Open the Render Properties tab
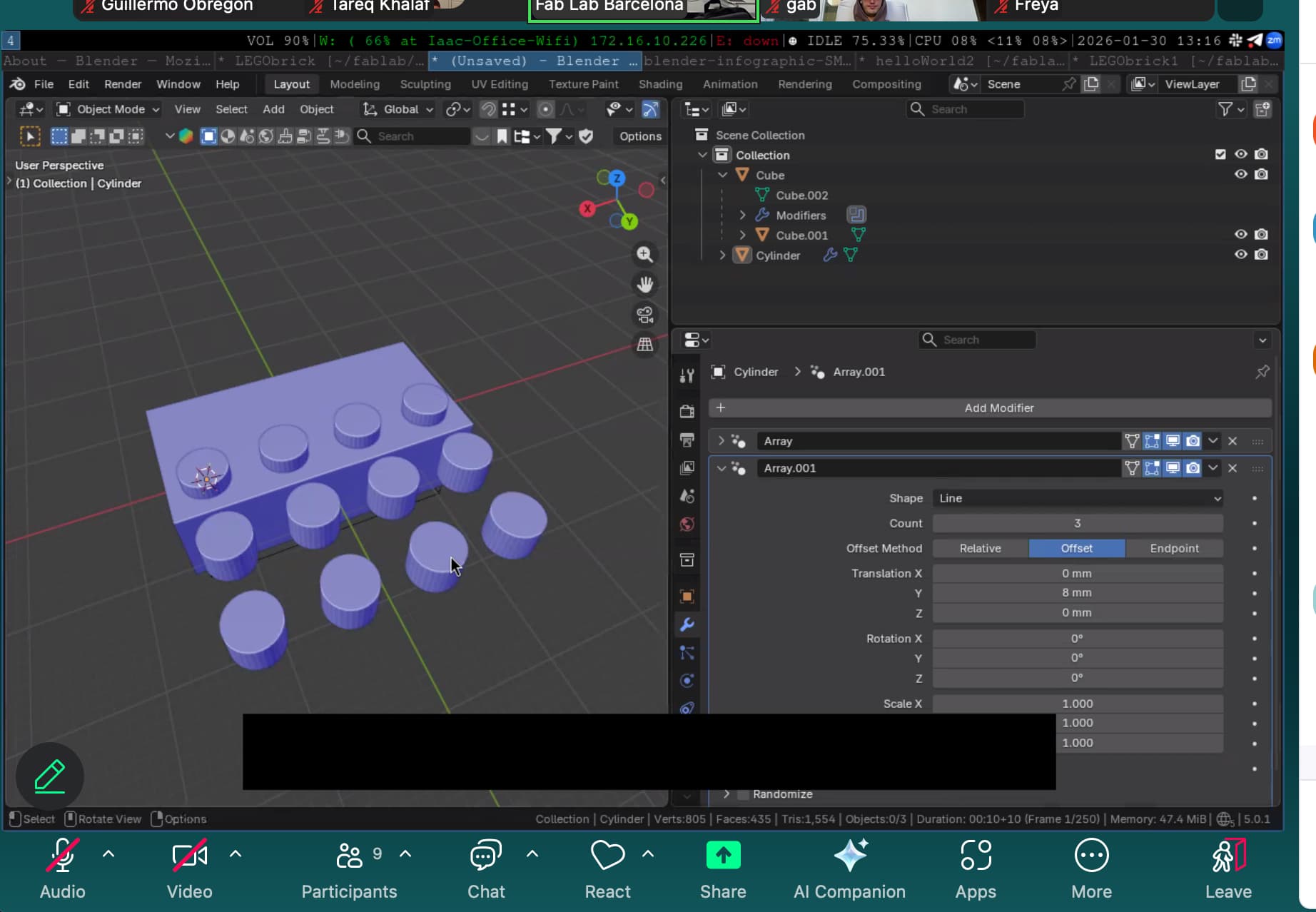 687,412
